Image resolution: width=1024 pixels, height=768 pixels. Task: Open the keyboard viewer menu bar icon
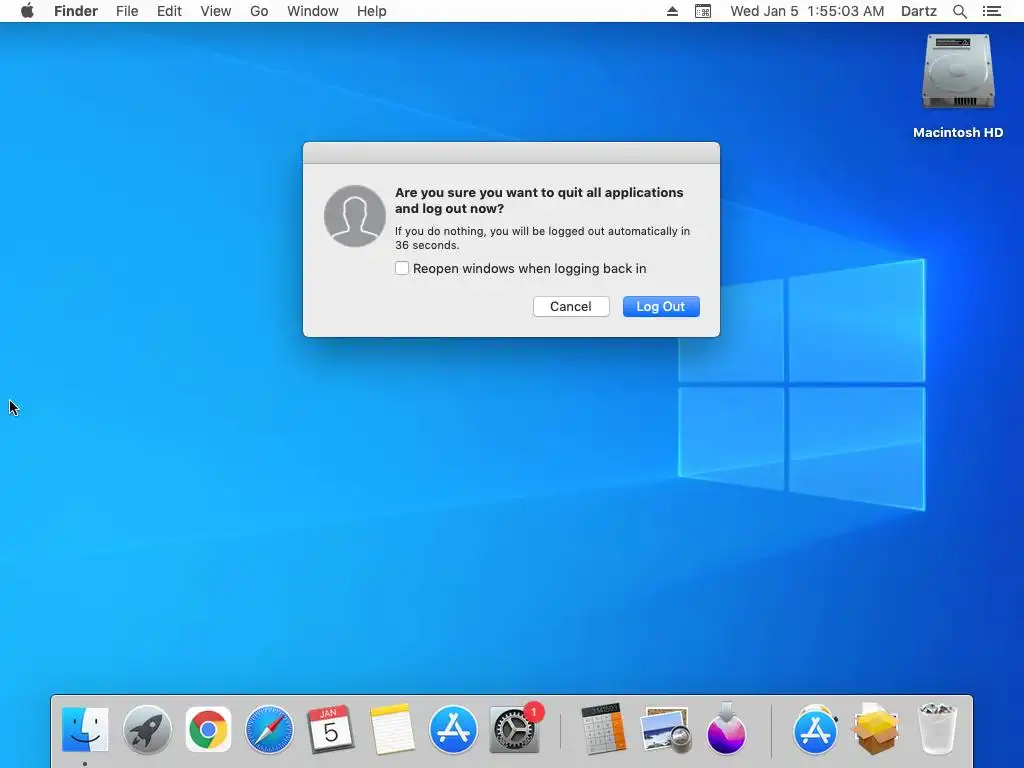tap(703, 11)
